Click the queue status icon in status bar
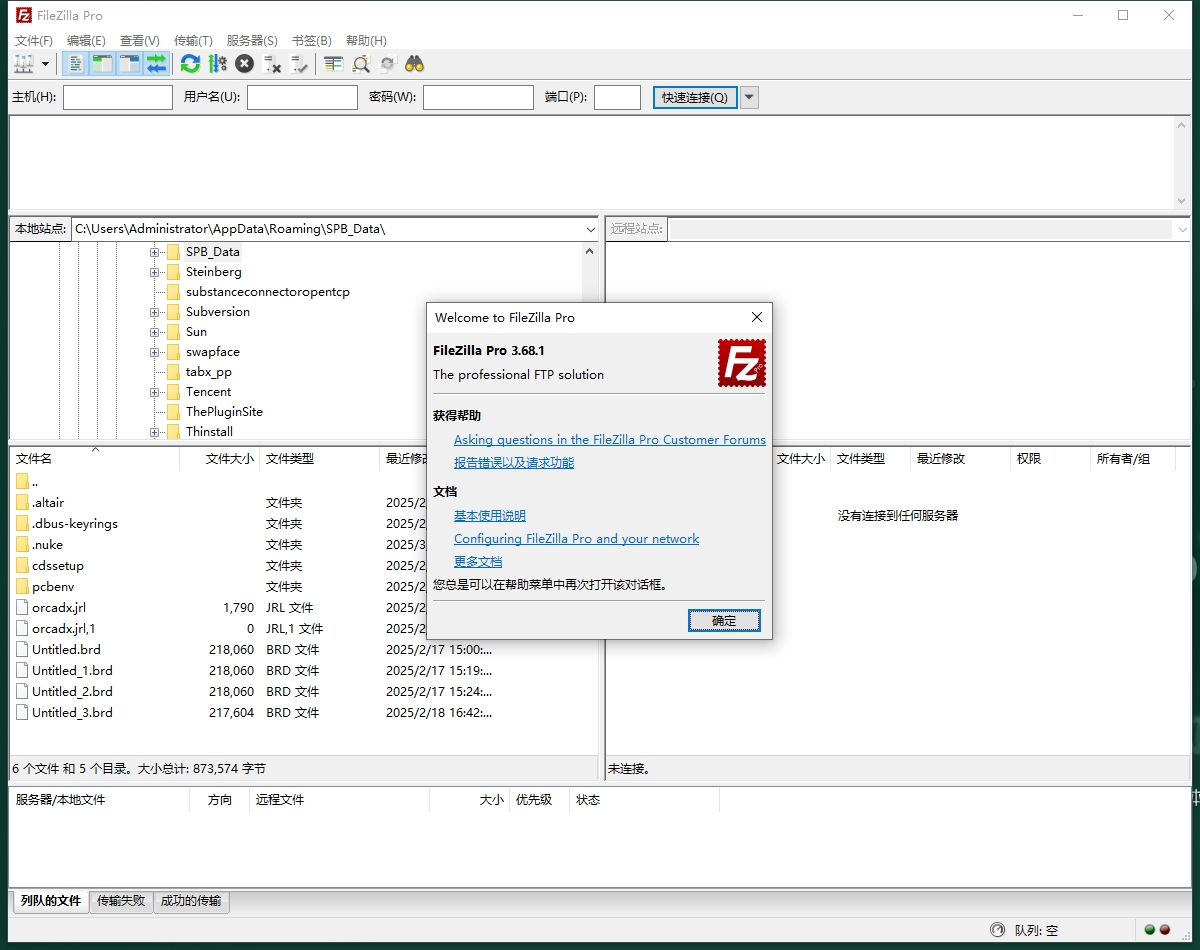 pyautogui.click(x=997, y=930)
